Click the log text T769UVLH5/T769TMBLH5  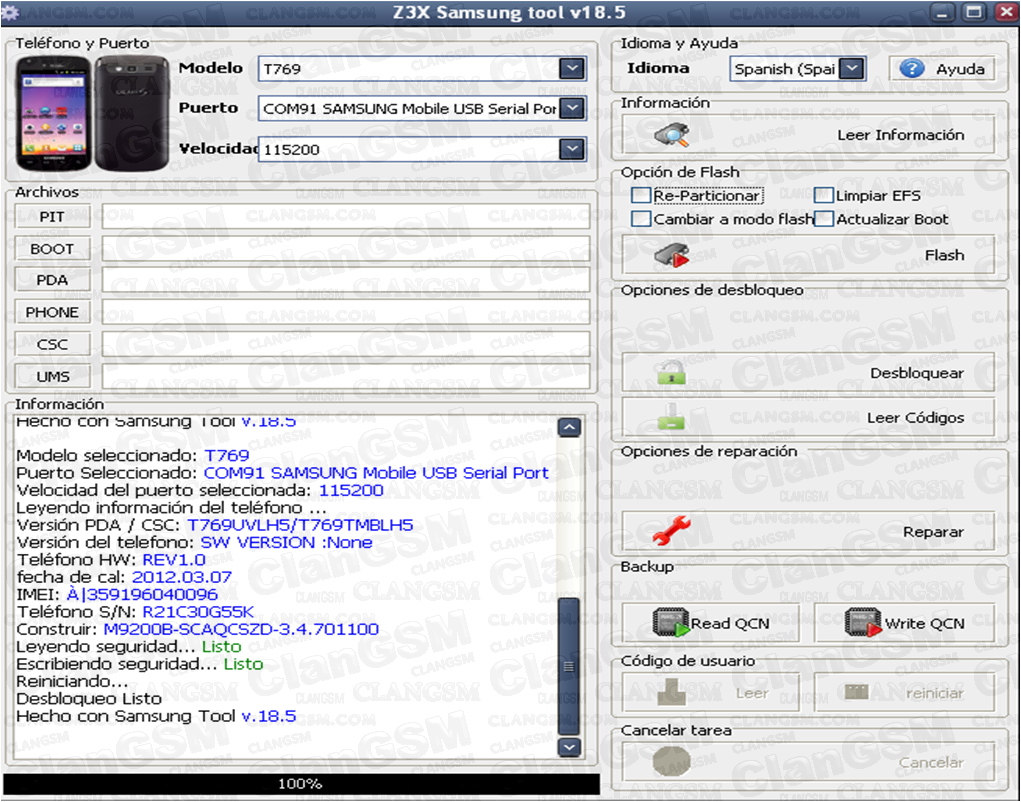pos(300,525)
